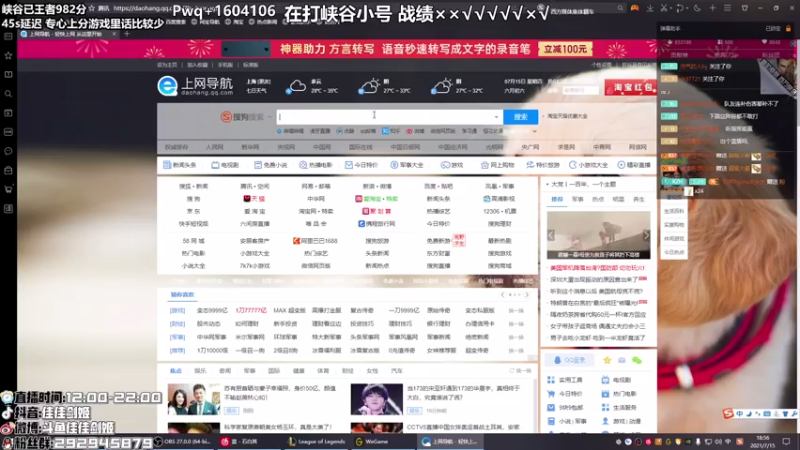
Task: Open the 京东 link
Action: click(x=193, y=211)
